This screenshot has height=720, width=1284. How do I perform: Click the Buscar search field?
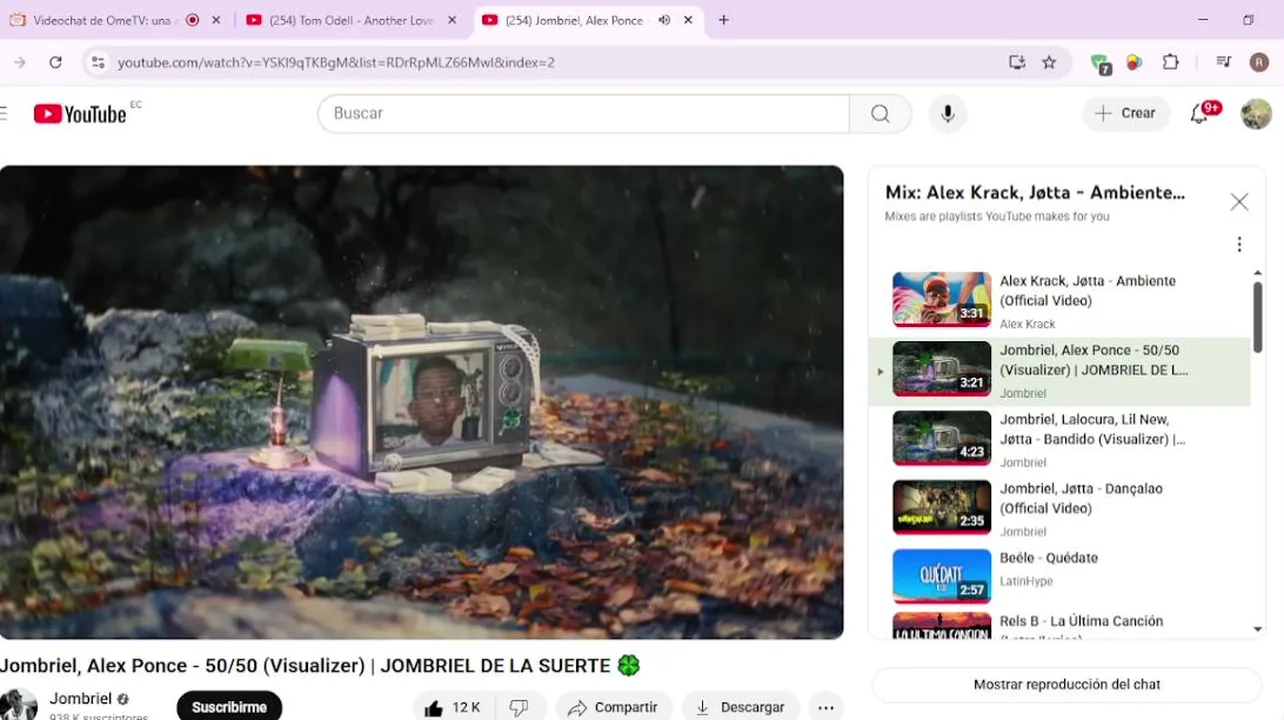(x=584, y=113)
